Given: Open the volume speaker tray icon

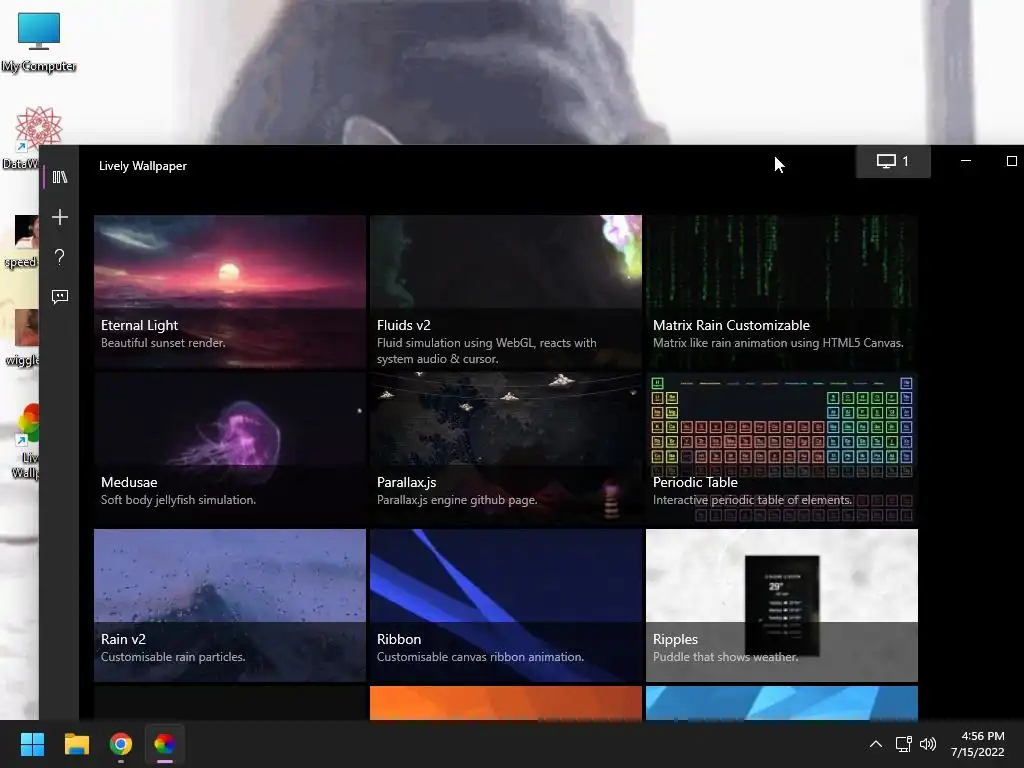Looking at the screenshot, I should [x=927, y=744].
